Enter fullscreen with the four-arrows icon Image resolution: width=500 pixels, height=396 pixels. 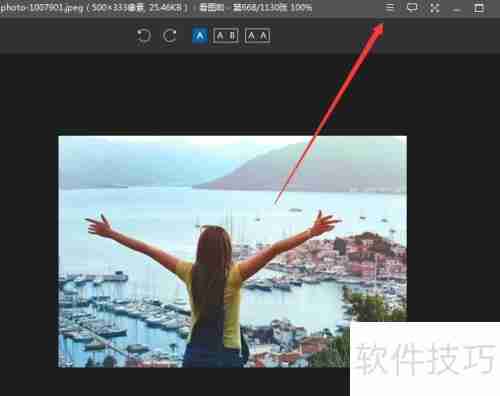[x=434, y=8]
